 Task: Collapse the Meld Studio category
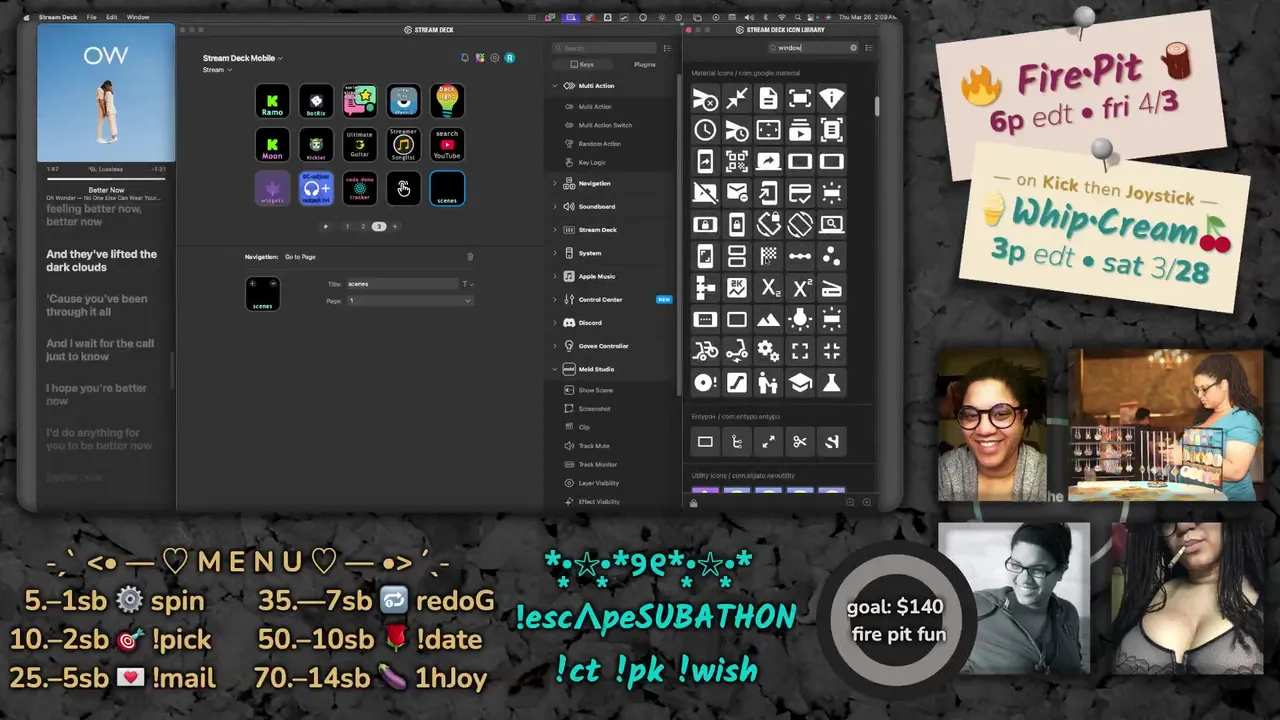point(555,369)
